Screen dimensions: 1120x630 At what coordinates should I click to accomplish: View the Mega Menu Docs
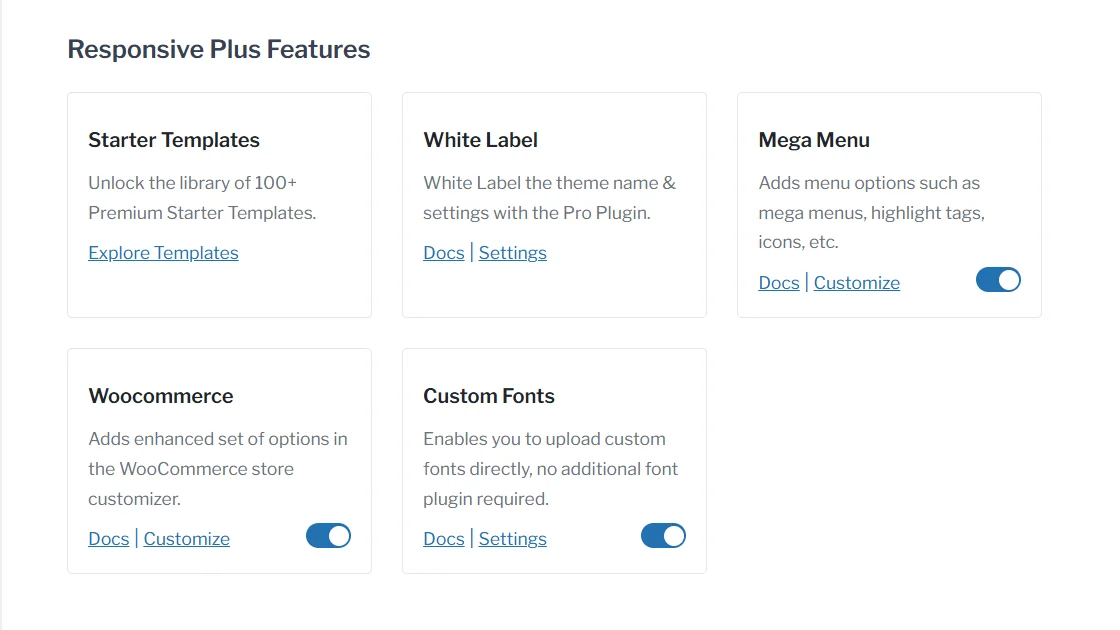[x=779, y=283]
